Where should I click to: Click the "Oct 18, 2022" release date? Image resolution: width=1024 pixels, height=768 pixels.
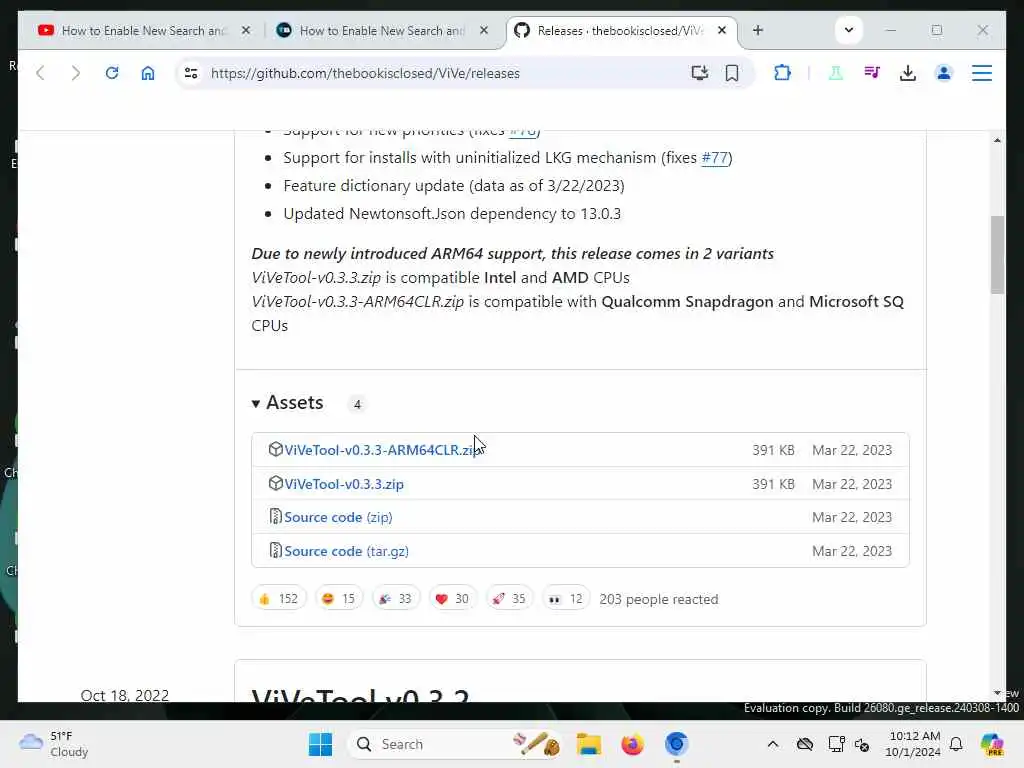[125, 695]
